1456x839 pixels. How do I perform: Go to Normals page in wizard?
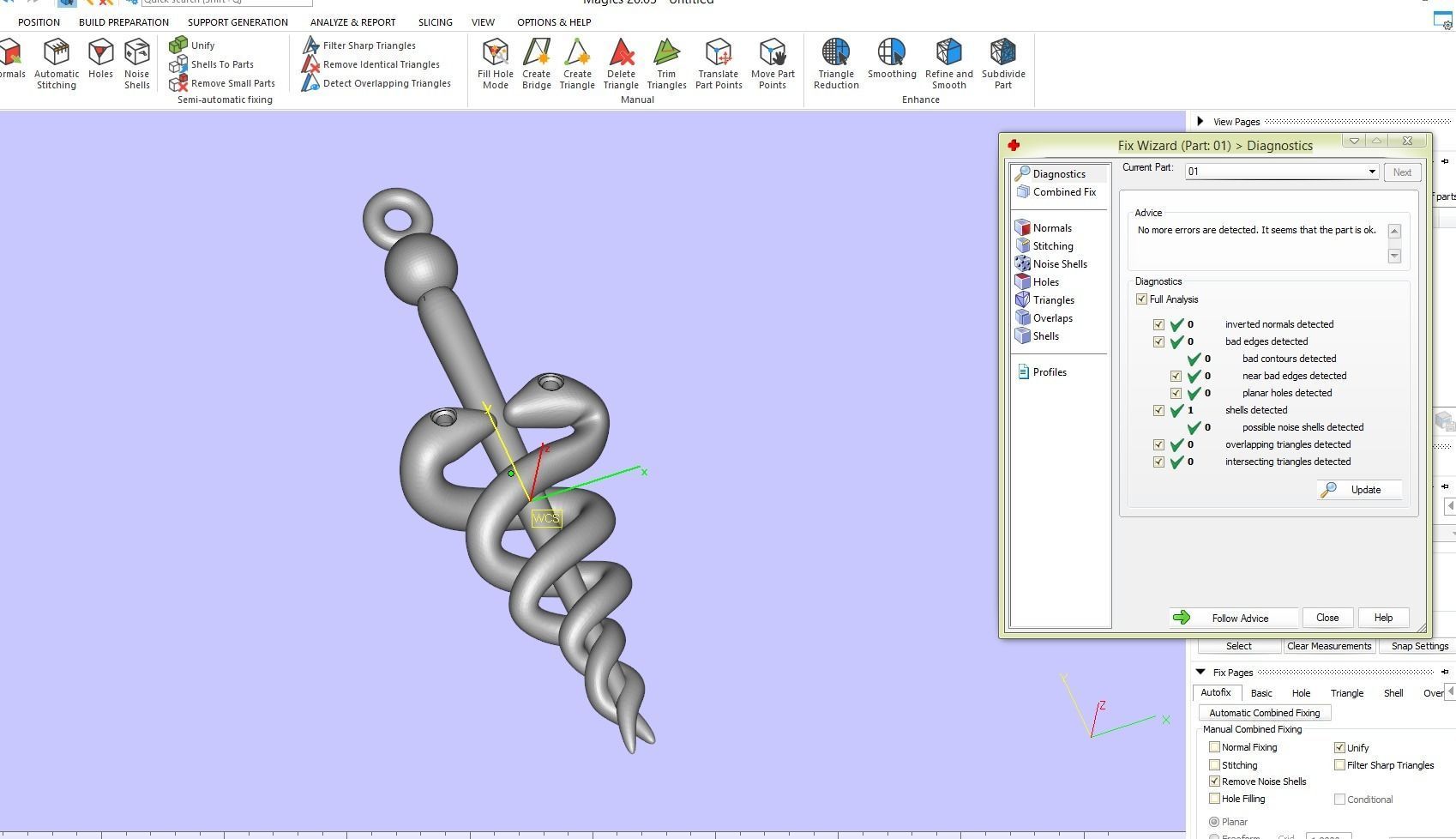[x=1044, y=228]
